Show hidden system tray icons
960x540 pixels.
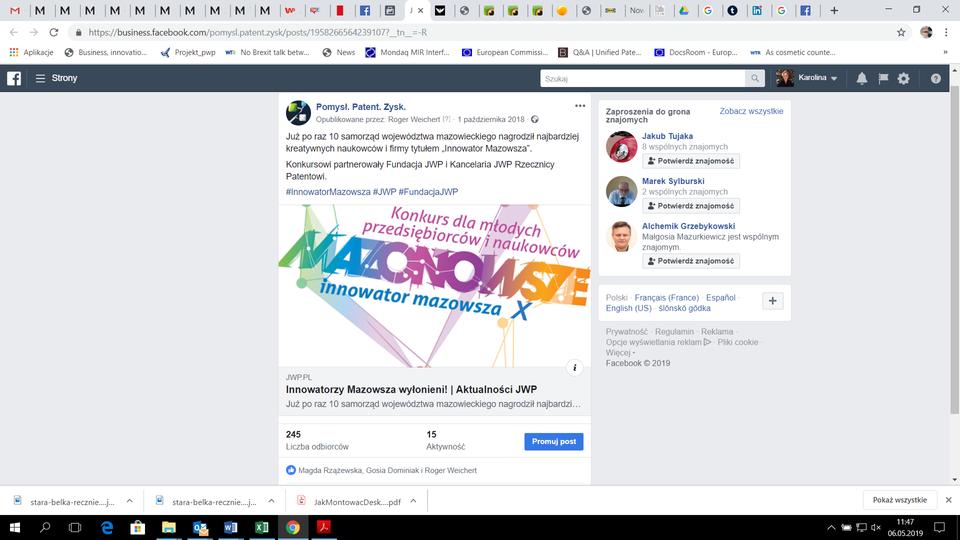831,527
